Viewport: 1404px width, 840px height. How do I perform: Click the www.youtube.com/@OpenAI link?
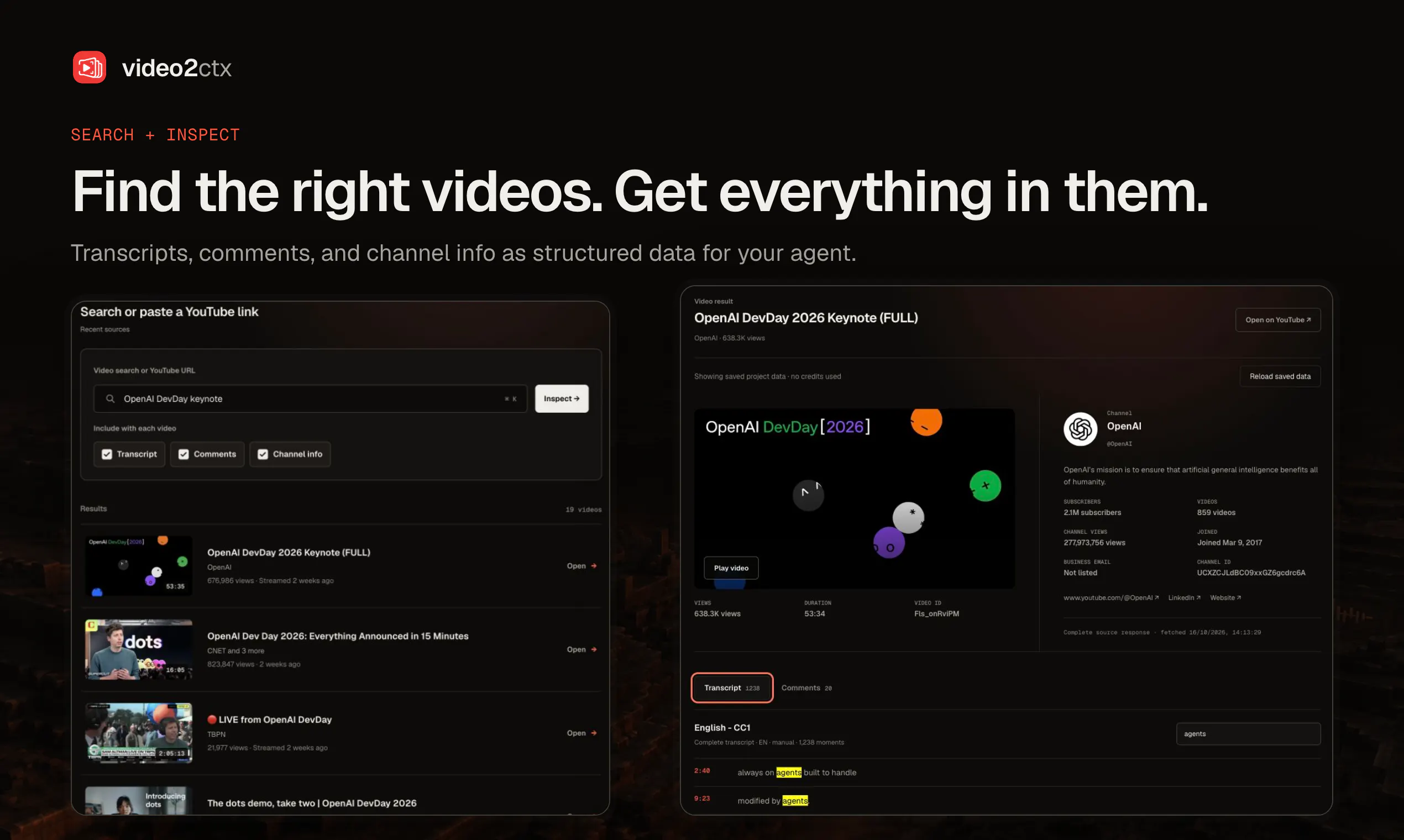tap(1110, 598)
